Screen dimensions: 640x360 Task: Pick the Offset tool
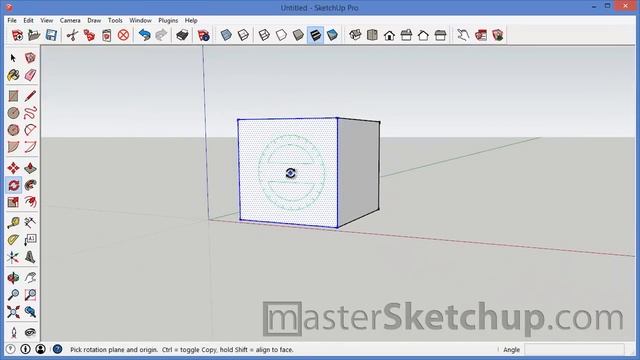coord(30,202)
